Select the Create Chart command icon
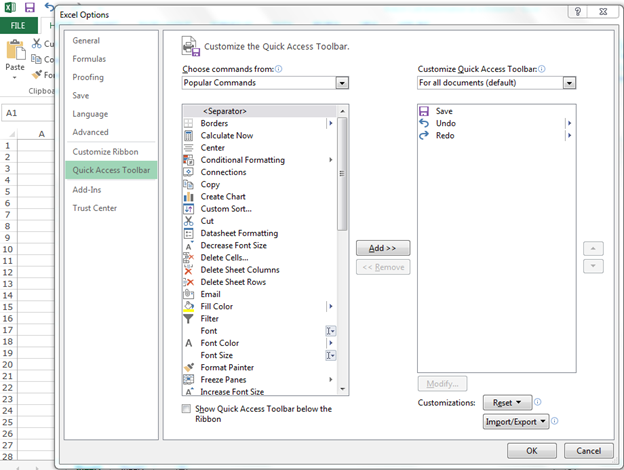 coord(188,197)
